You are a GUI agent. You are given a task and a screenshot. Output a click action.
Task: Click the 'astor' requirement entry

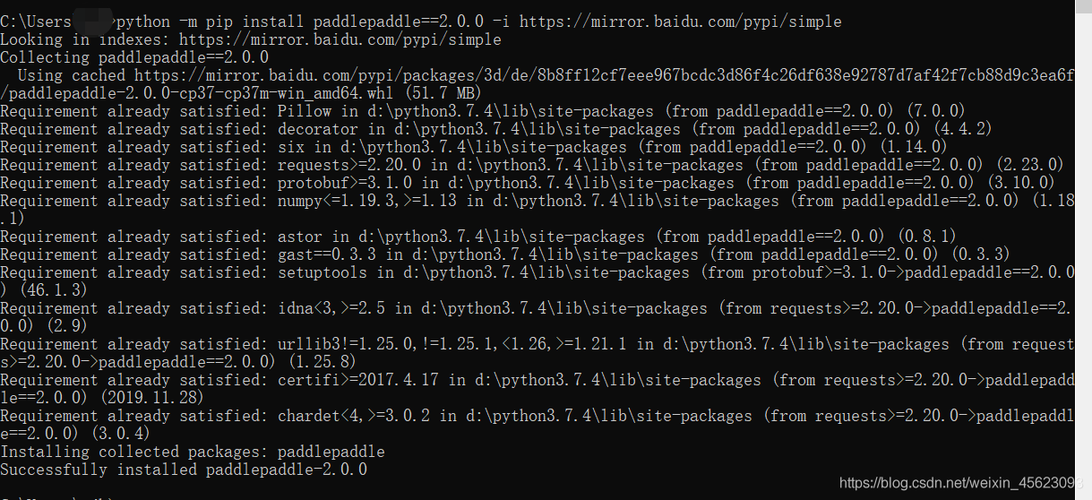click(299, 237)
